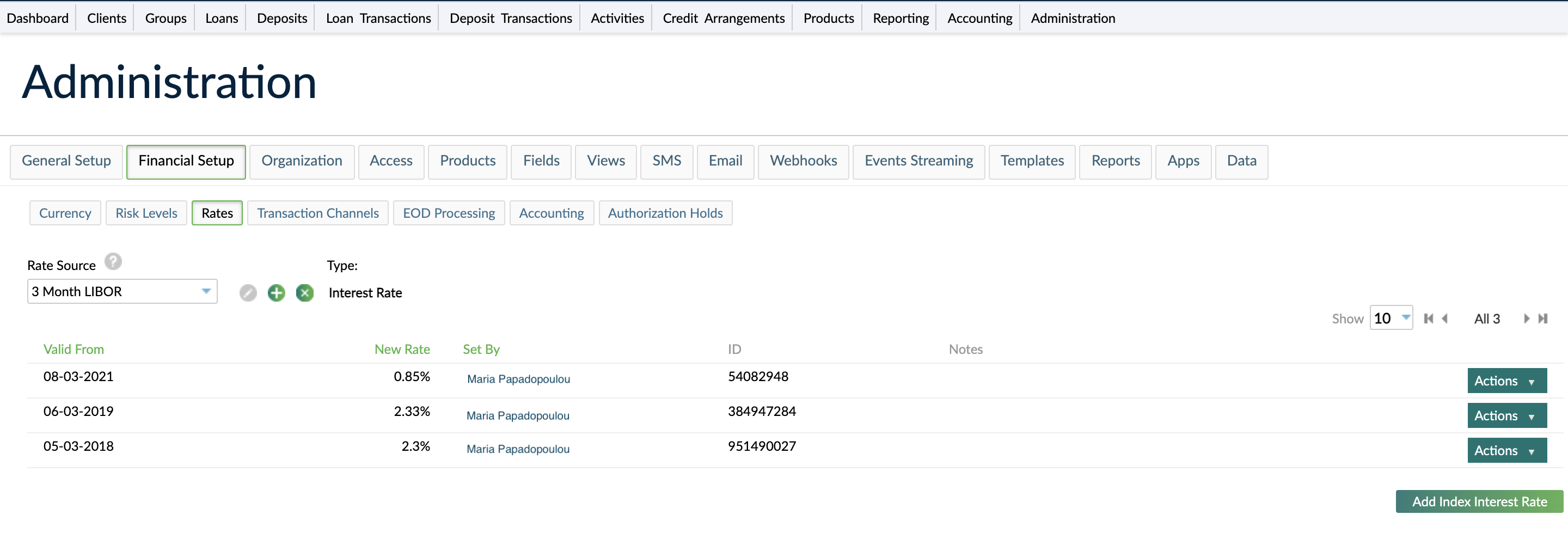Go to the first page of results
The height and width of the screenshot is (539, 1568).
(x=1428, y=319)
